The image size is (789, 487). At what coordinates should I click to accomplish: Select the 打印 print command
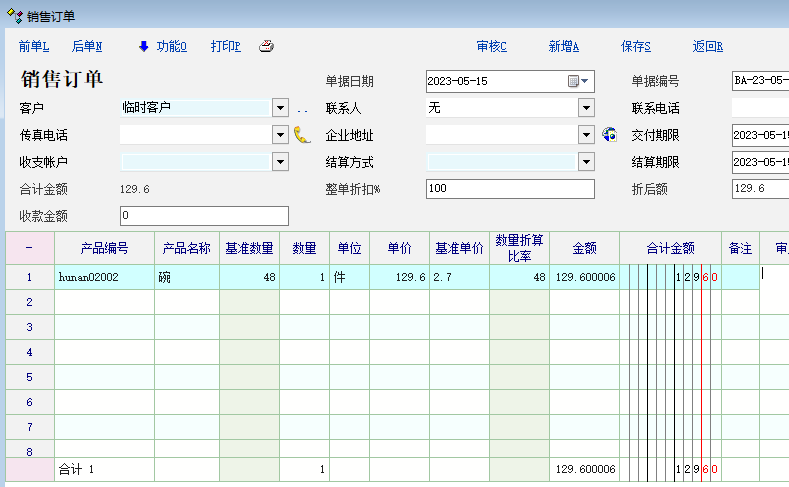[x=226, y=46]
